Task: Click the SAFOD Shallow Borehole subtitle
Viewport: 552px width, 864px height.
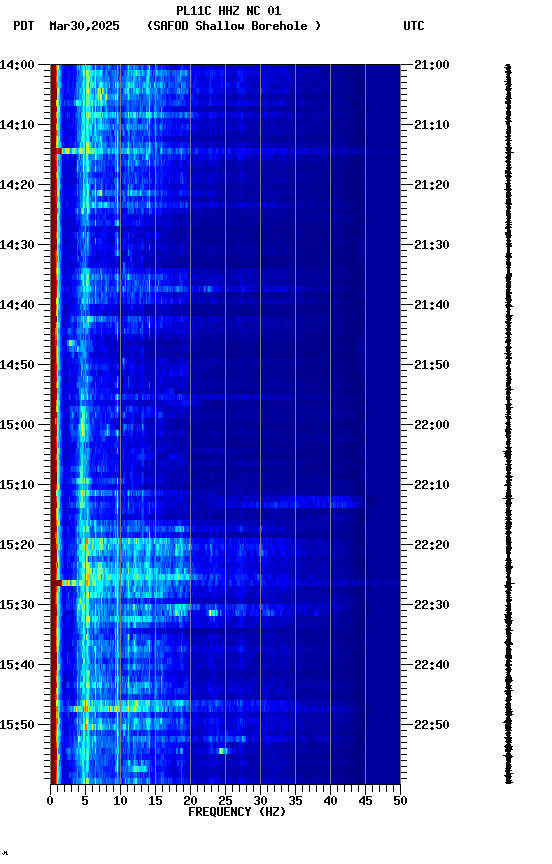Action: point(234,26)
